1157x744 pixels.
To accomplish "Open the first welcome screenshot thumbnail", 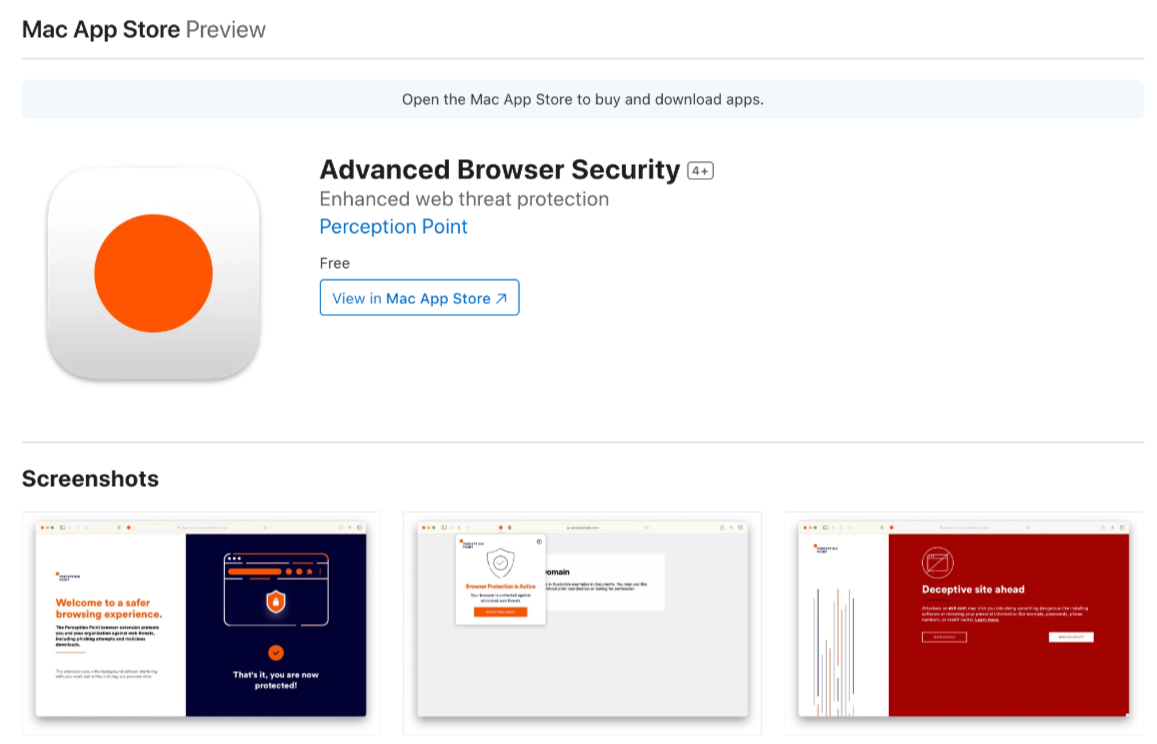I will pyautogui.click(x=201, y=619).
